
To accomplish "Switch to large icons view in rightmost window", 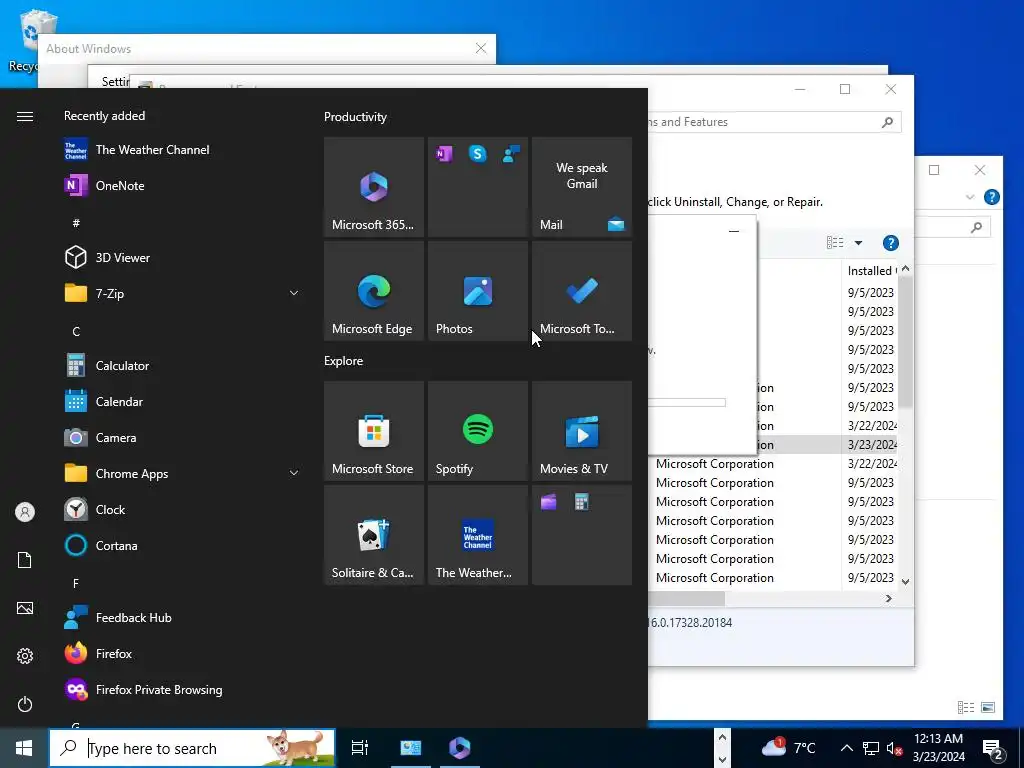I will point(988,707).
